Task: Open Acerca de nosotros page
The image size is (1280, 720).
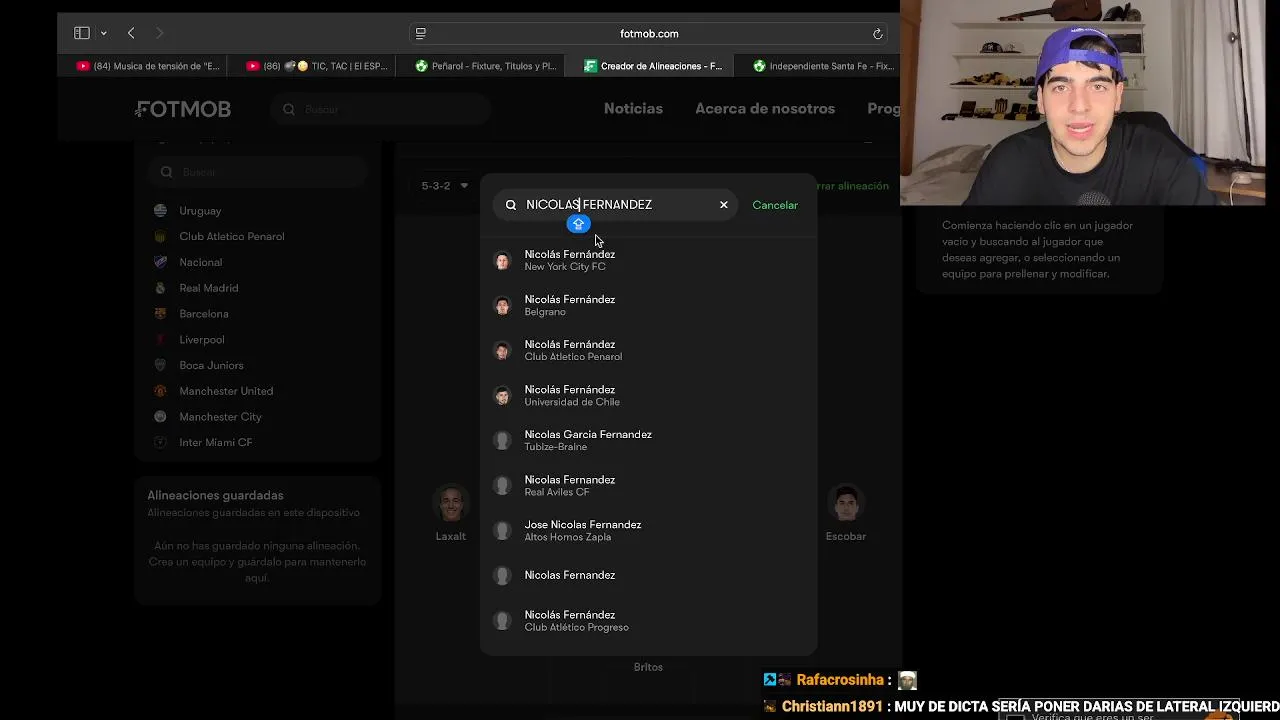Action: [765, 109]
